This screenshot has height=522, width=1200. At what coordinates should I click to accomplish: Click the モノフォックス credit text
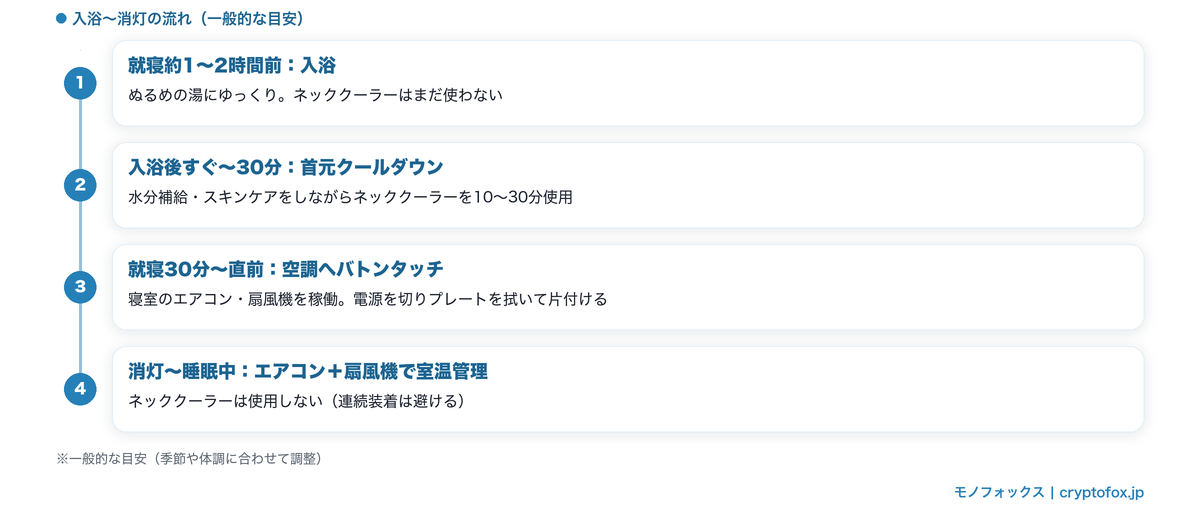click(998, 493)
